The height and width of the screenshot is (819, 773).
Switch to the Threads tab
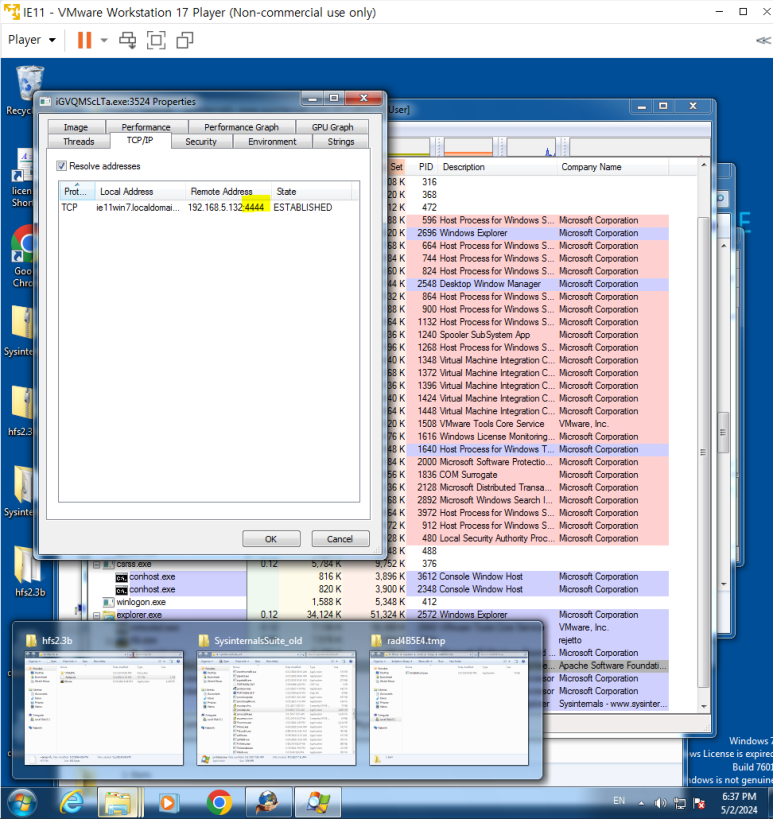[x=79, y=142]
